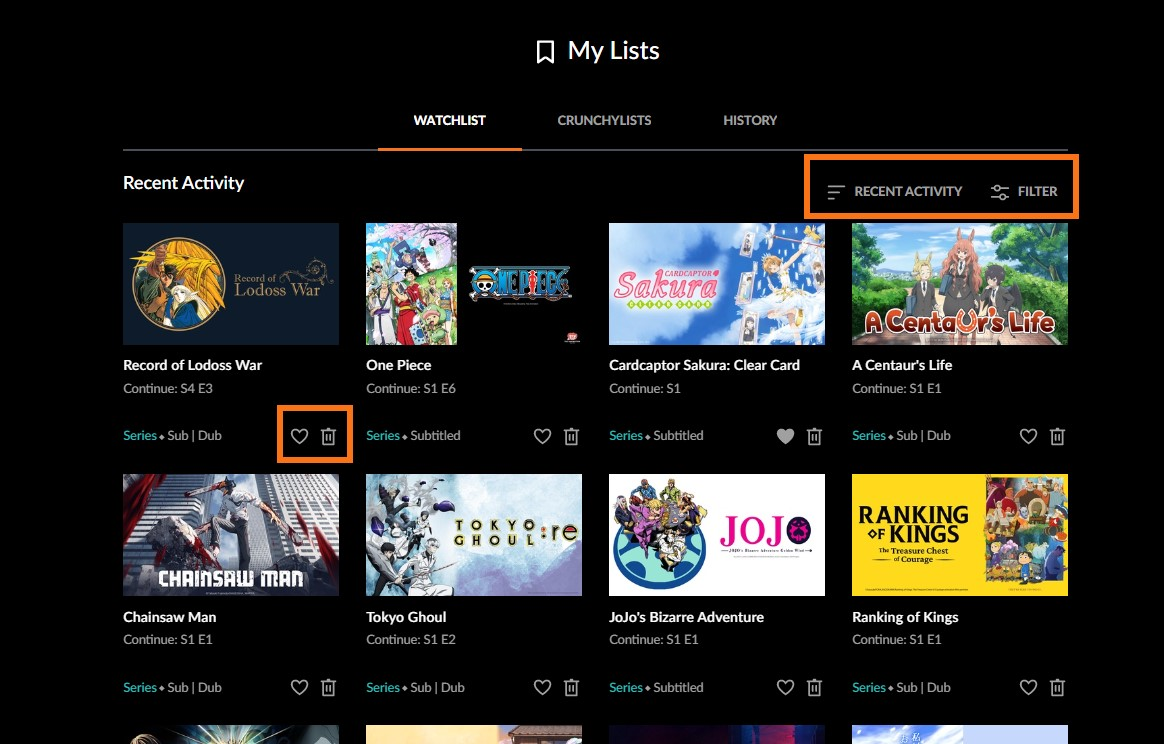Favorite Chainsaw Man with heart icon
Screen dimensions: 1164x744
(299, 688)
